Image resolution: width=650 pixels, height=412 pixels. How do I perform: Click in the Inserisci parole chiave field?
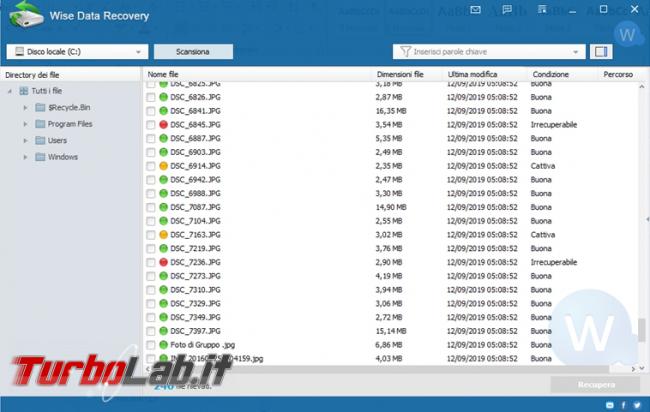(x=489, y=52)
